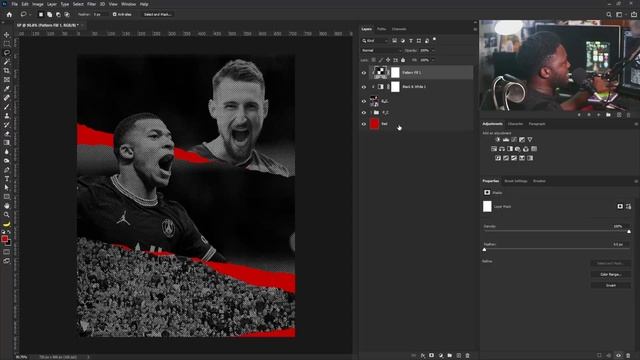
Task: Select the Rectangular Marquee tool
Action: click(7, 44)
